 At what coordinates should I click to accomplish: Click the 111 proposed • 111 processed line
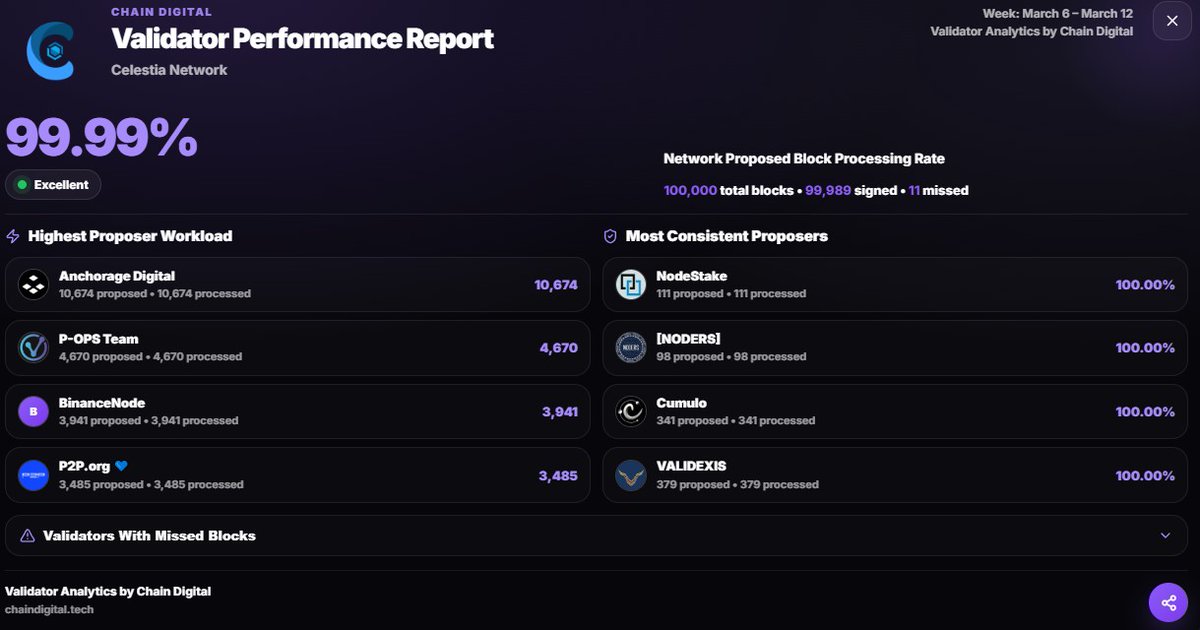(x=731, y=294)
